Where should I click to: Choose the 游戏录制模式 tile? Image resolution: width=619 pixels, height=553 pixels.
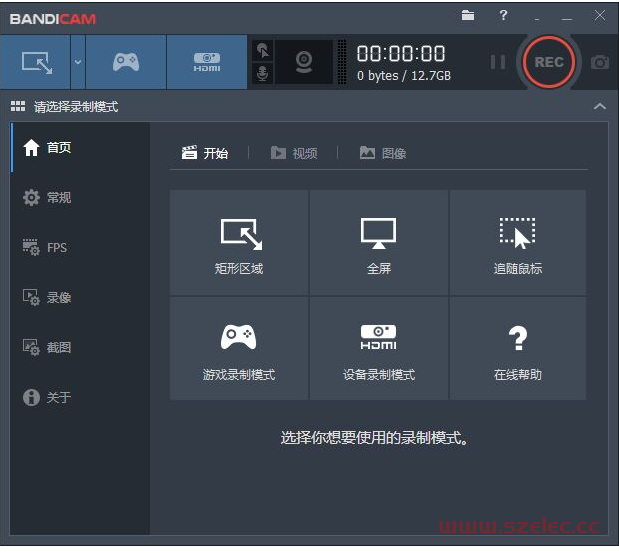point(239,348)
